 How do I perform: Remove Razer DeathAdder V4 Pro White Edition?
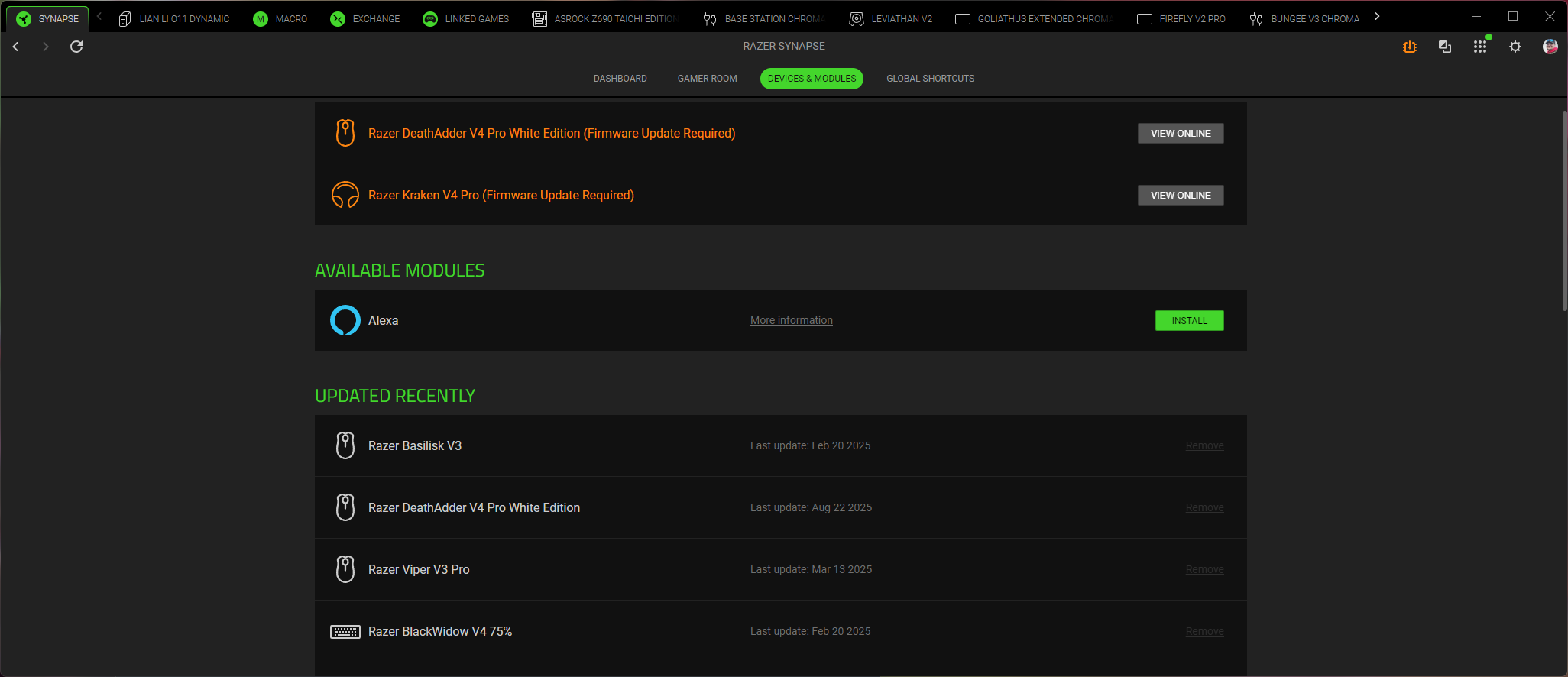(1205, 507)
